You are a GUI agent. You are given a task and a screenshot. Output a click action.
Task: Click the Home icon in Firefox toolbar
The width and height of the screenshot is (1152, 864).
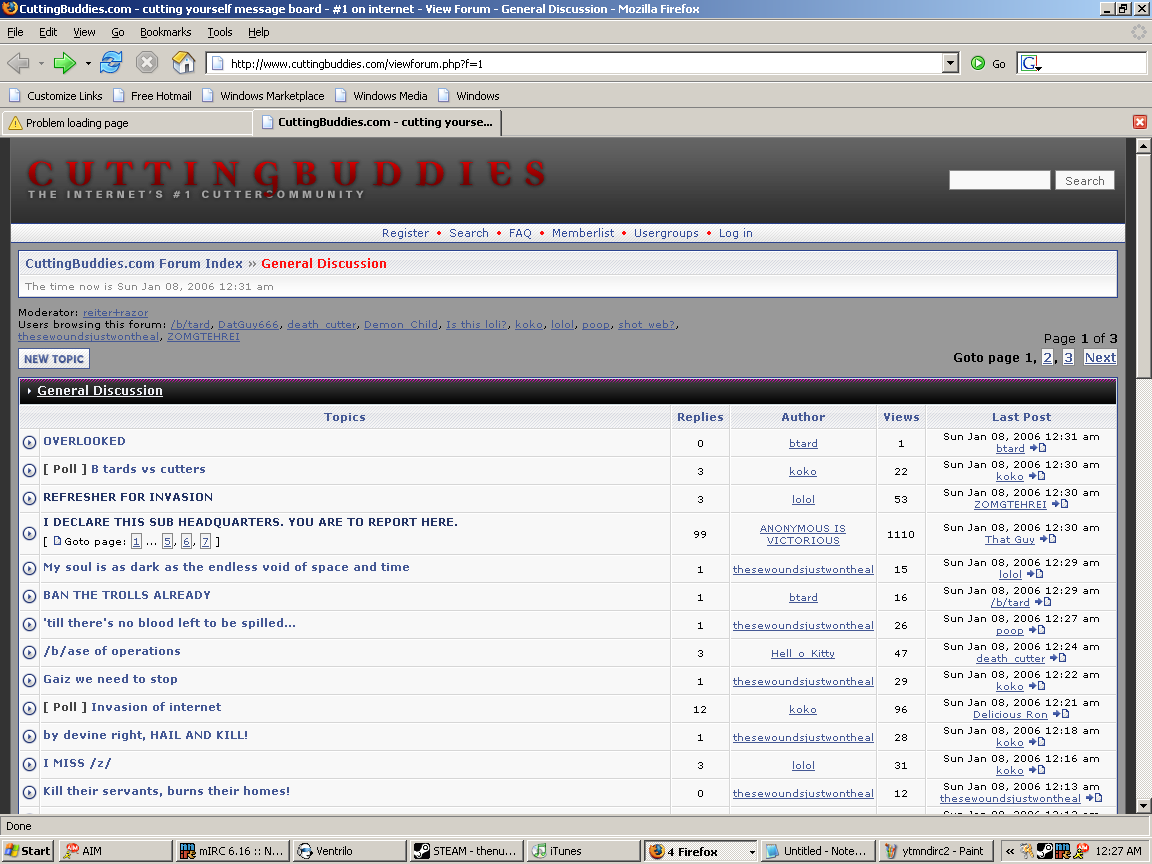184,63
